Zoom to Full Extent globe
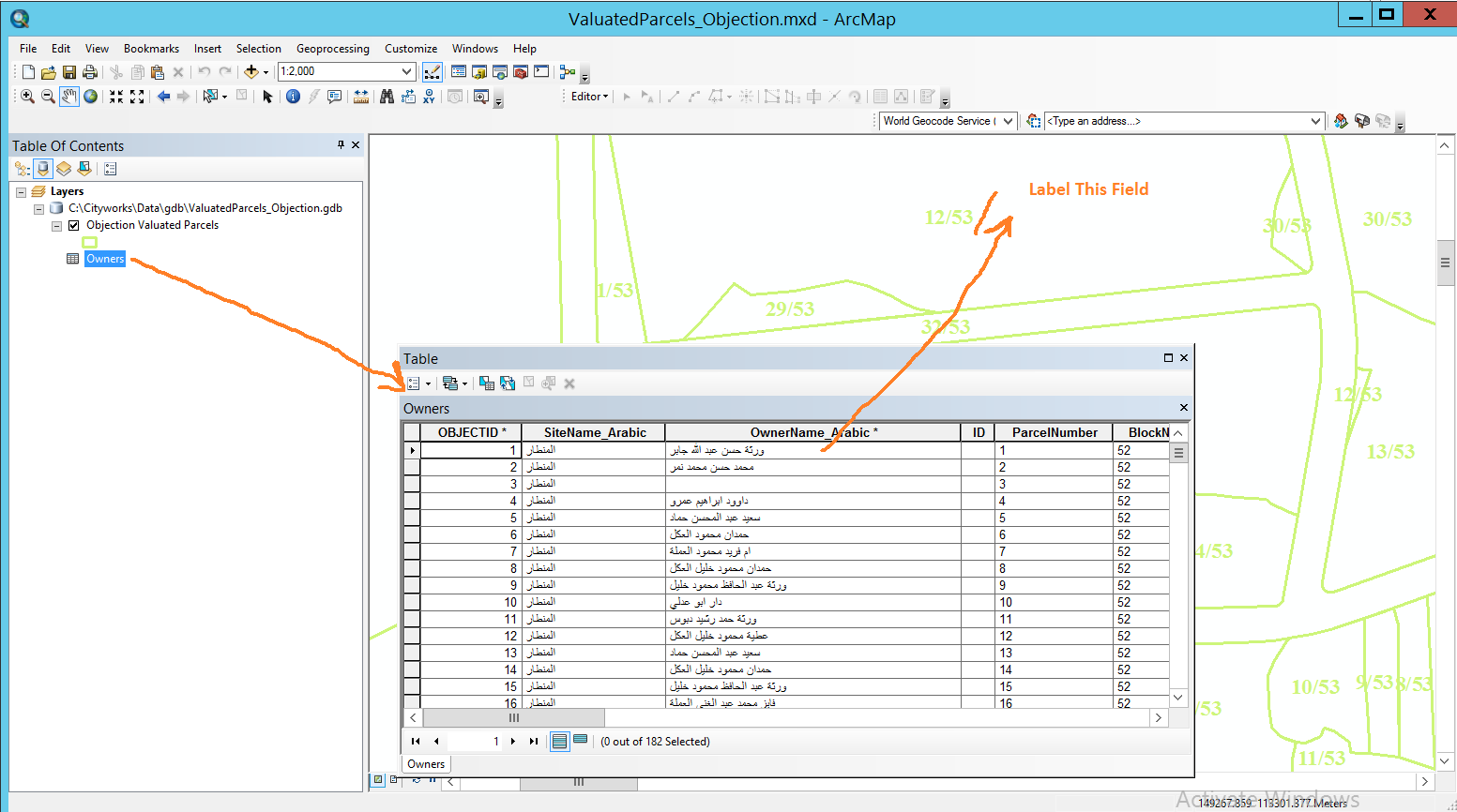Image resolution: width=1457 pixels, height=812 pixels. [91, 97]
